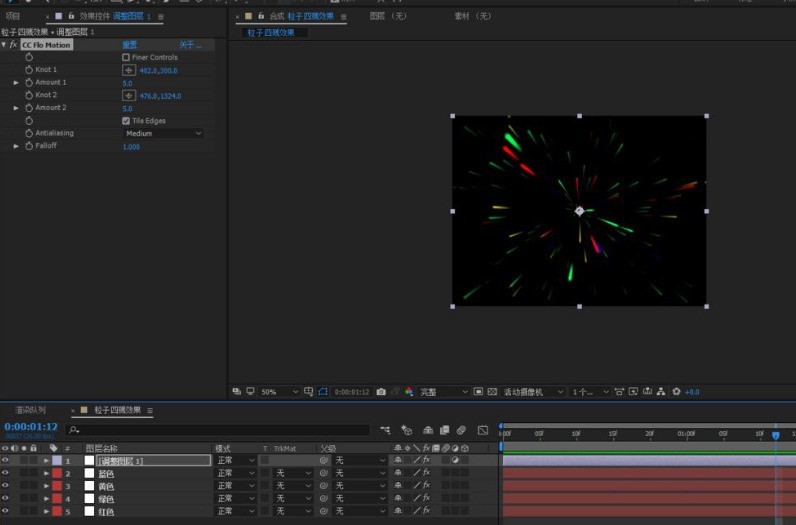
Task: Hide the 蓝色 layer with eye icon
Action: click(x=5, y=473)
